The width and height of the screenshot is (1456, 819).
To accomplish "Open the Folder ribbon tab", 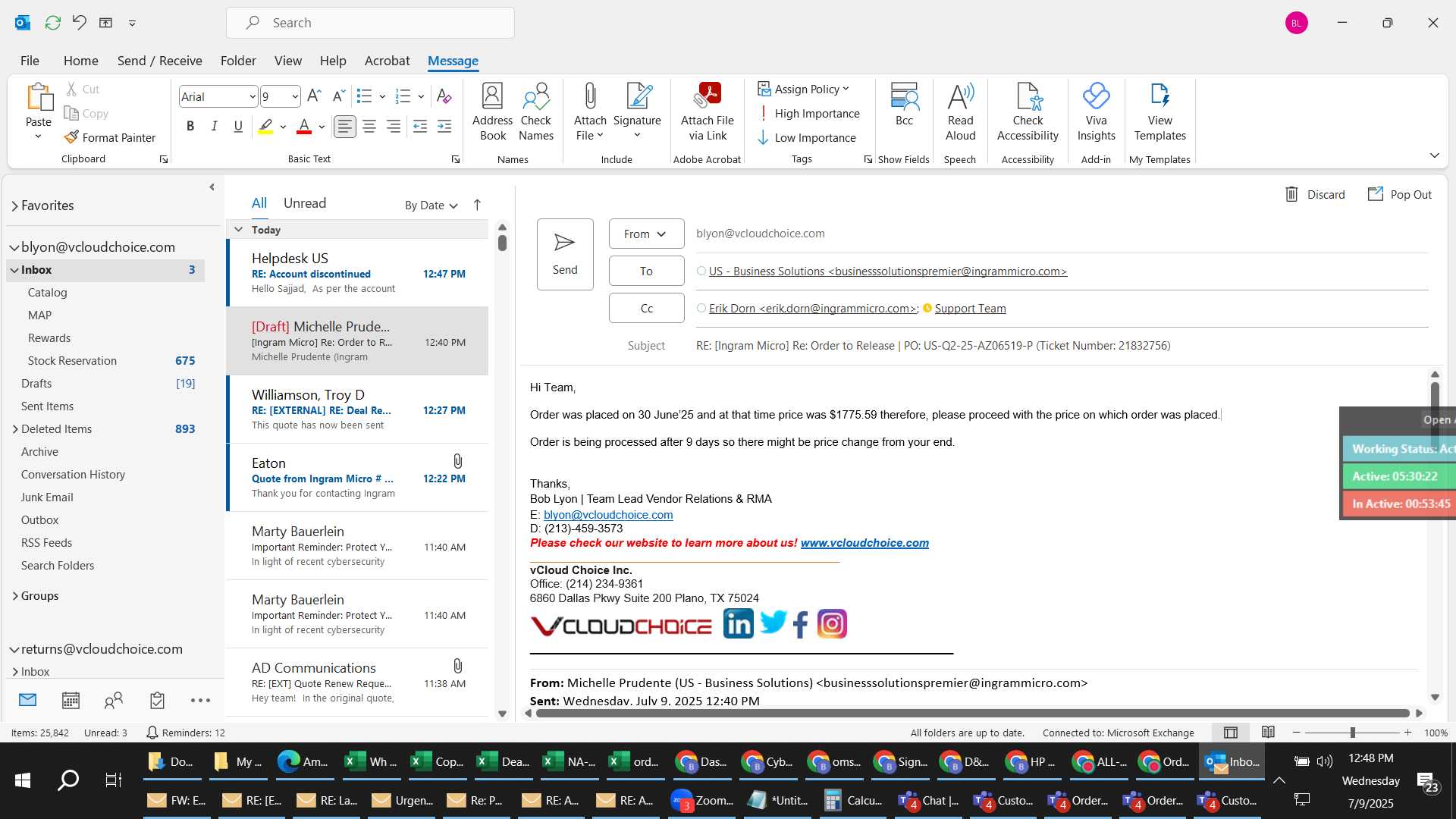I will pyautogui.click(x=238, y=61).
